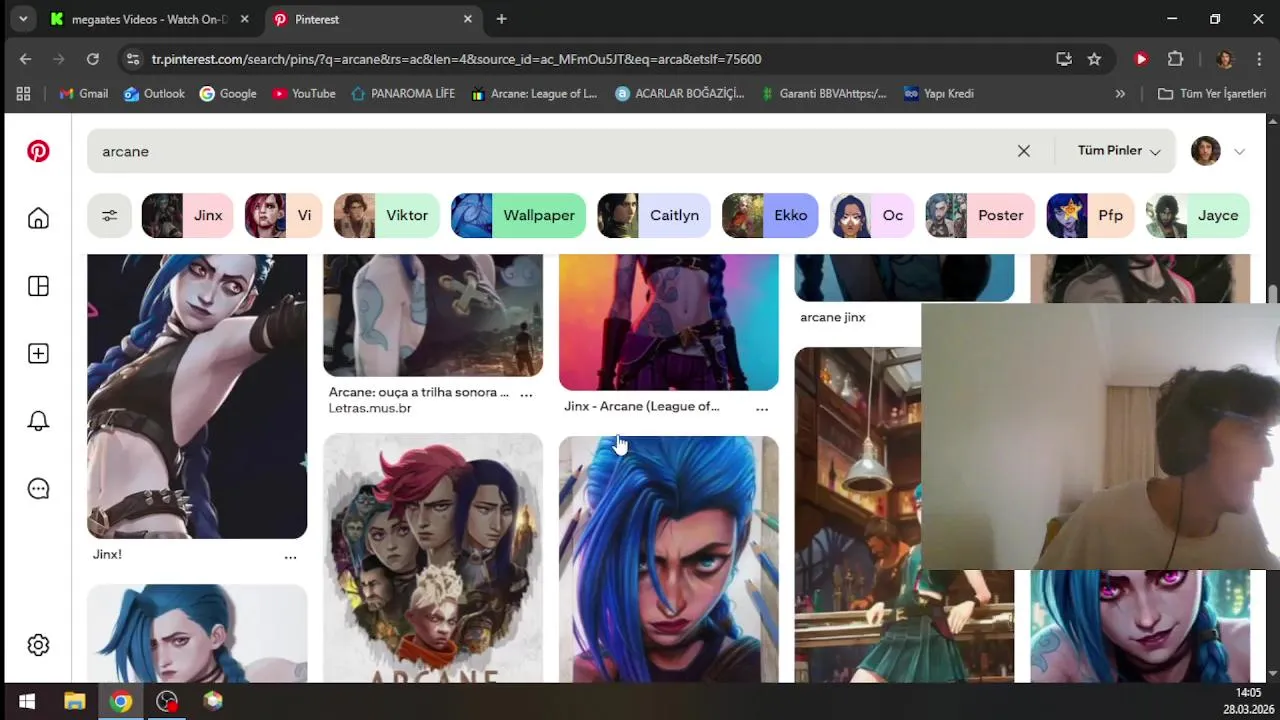Select the Pinterest browser tab
The width and height of the screenshot is (1280, 720).
tap(365, 19)
